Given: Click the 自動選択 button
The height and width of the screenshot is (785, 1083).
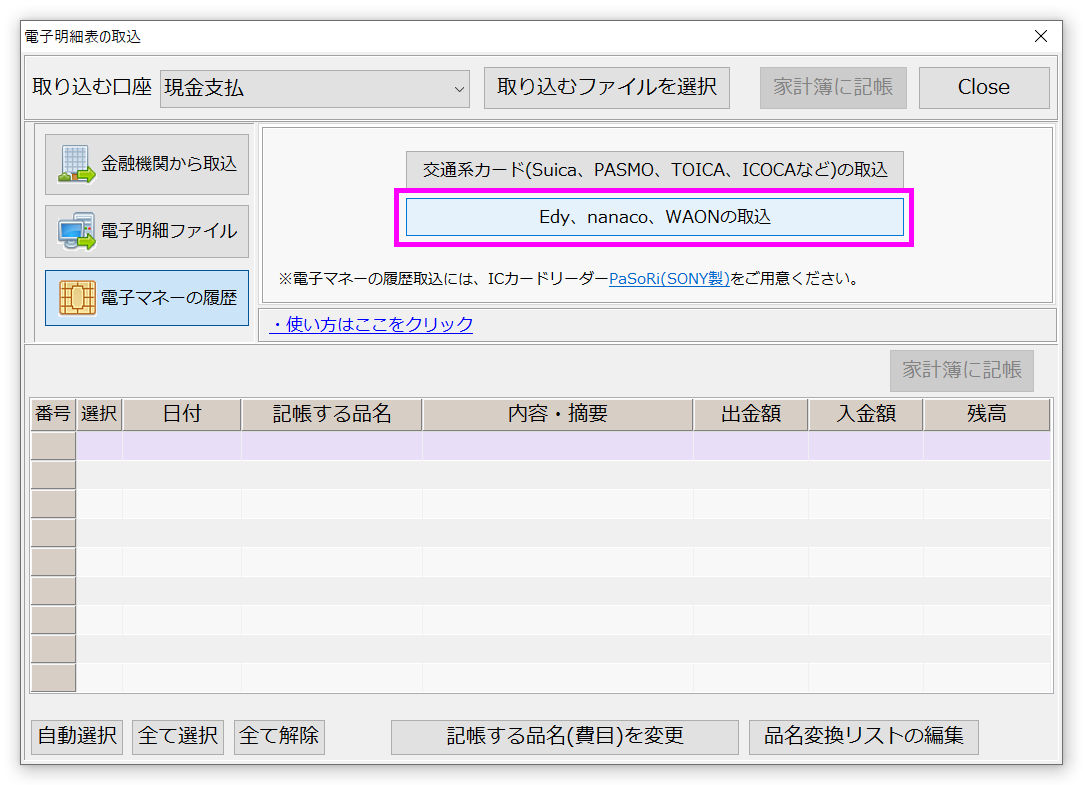Looking at the screenshot, I should click(x=77, y=737).
